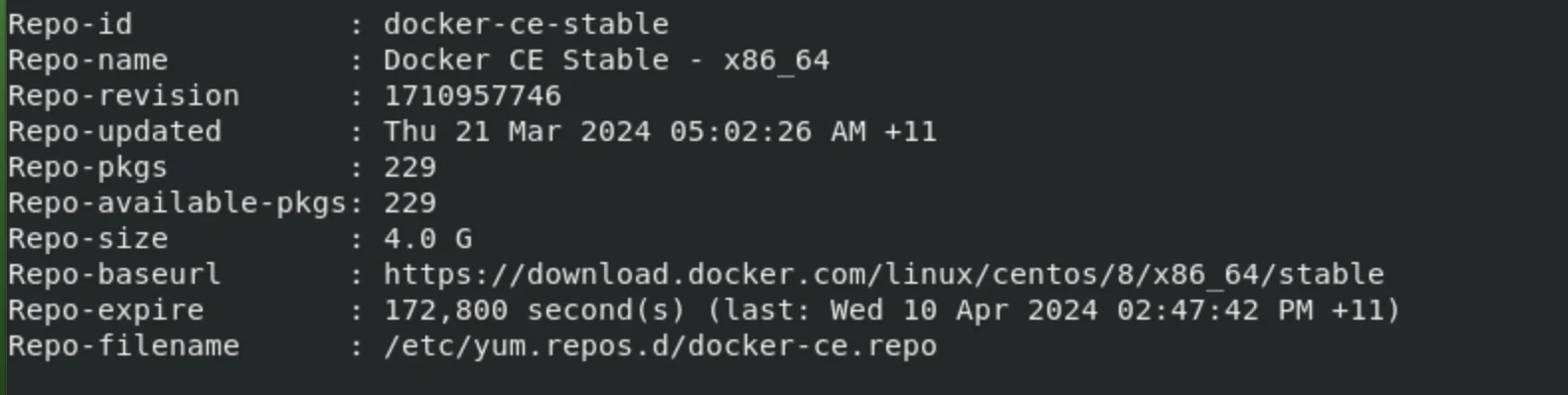This screenshot has height=395, width=1568.
Task: Click the Repo-revision number 1710957746
Action: [x=472, y=95]
